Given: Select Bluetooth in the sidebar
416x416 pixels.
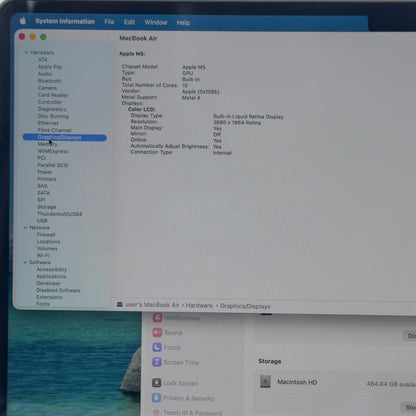Looking at the screenshot, I should [50, 81].
